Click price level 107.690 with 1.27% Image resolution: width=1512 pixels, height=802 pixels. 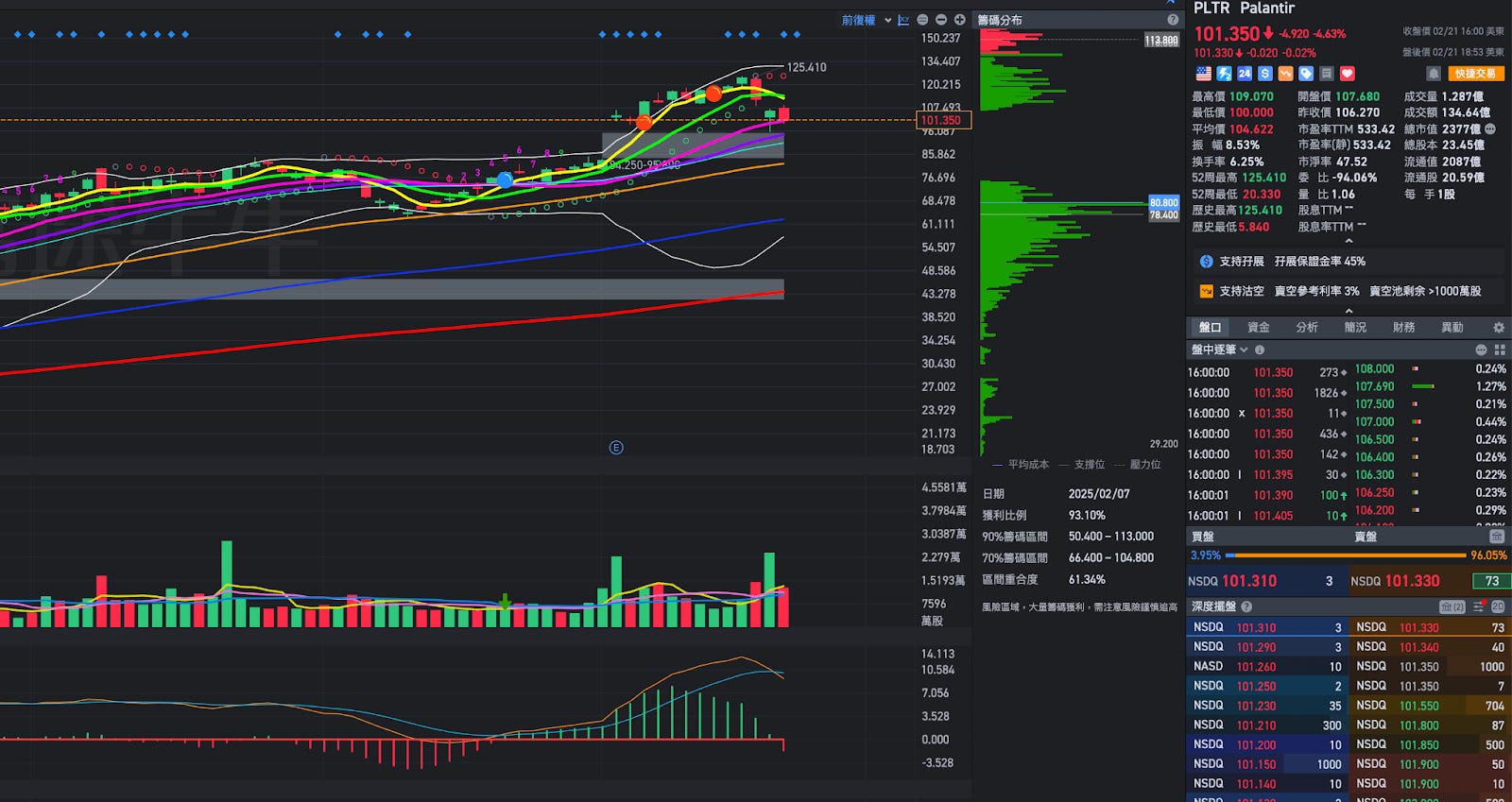pyautogui.click(x=1430, y=386)
